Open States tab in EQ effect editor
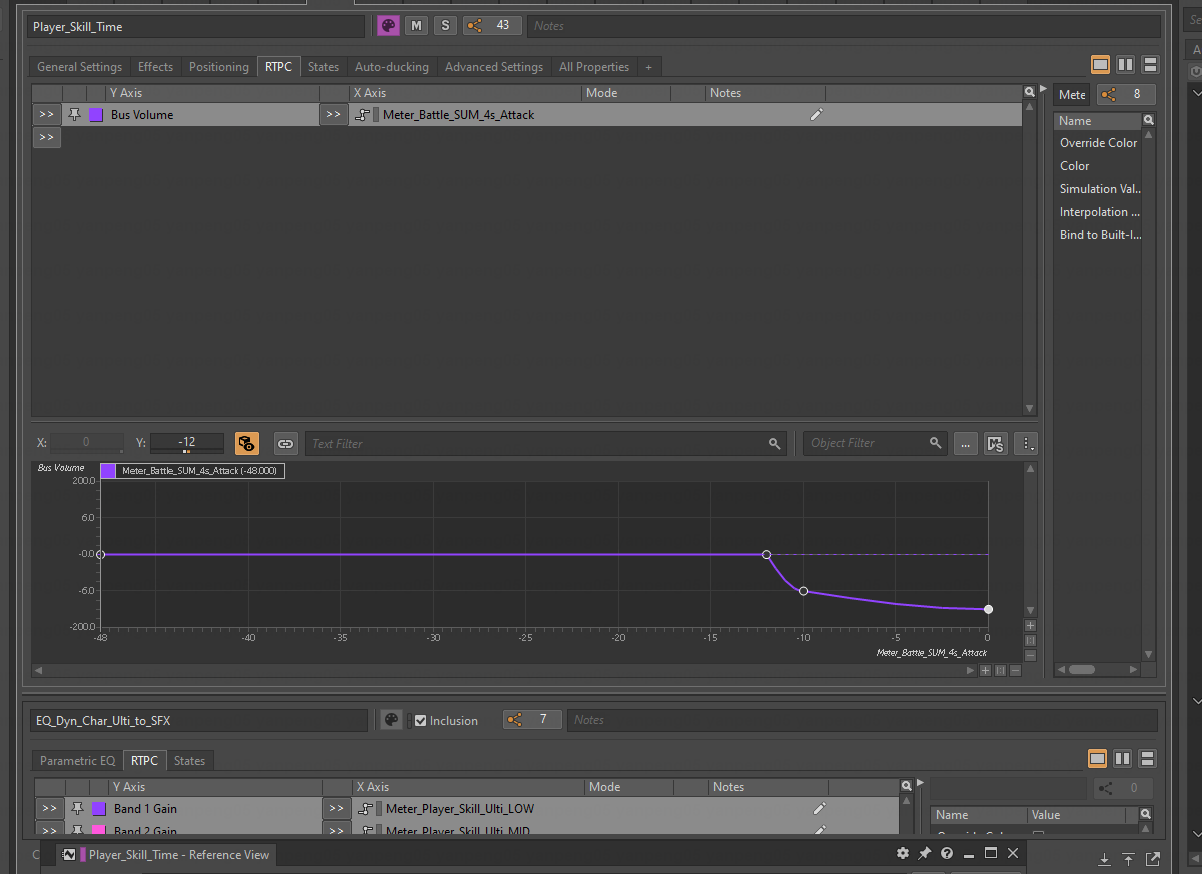Image resolution: width=1202 pixels, height=874 pixels. pos(189,761)
